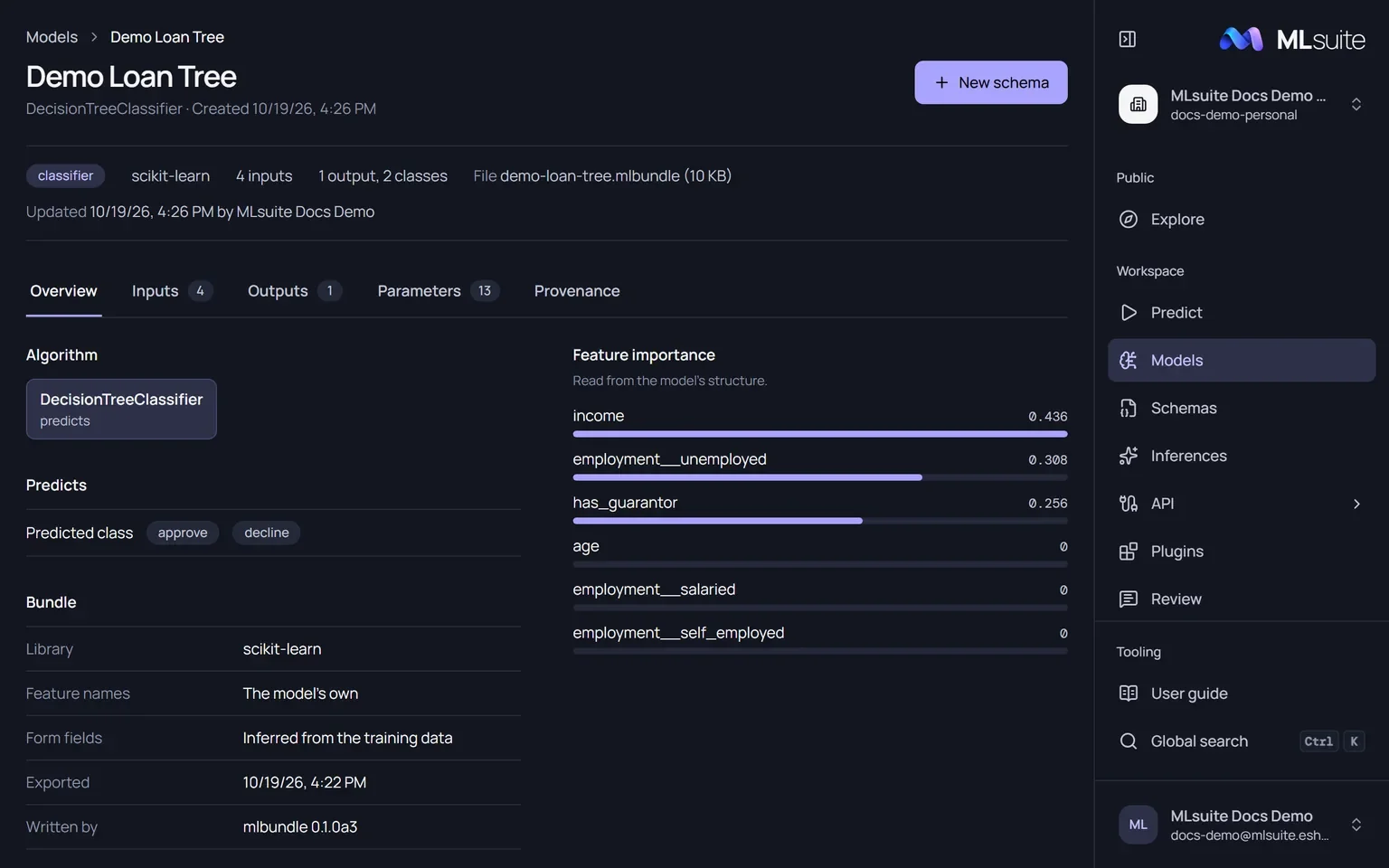Click the employment__unemployed importance bar
This screenshot has width=1389, height=868.
tap(820, 477)
